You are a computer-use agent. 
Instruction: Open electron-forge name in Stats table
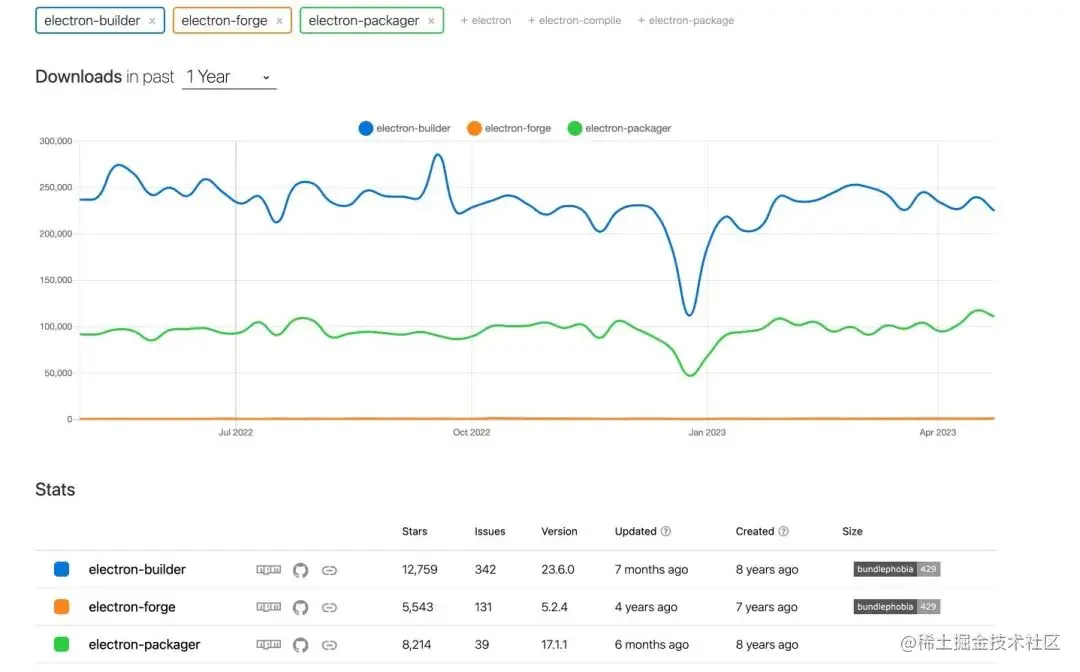coord(132,607)
